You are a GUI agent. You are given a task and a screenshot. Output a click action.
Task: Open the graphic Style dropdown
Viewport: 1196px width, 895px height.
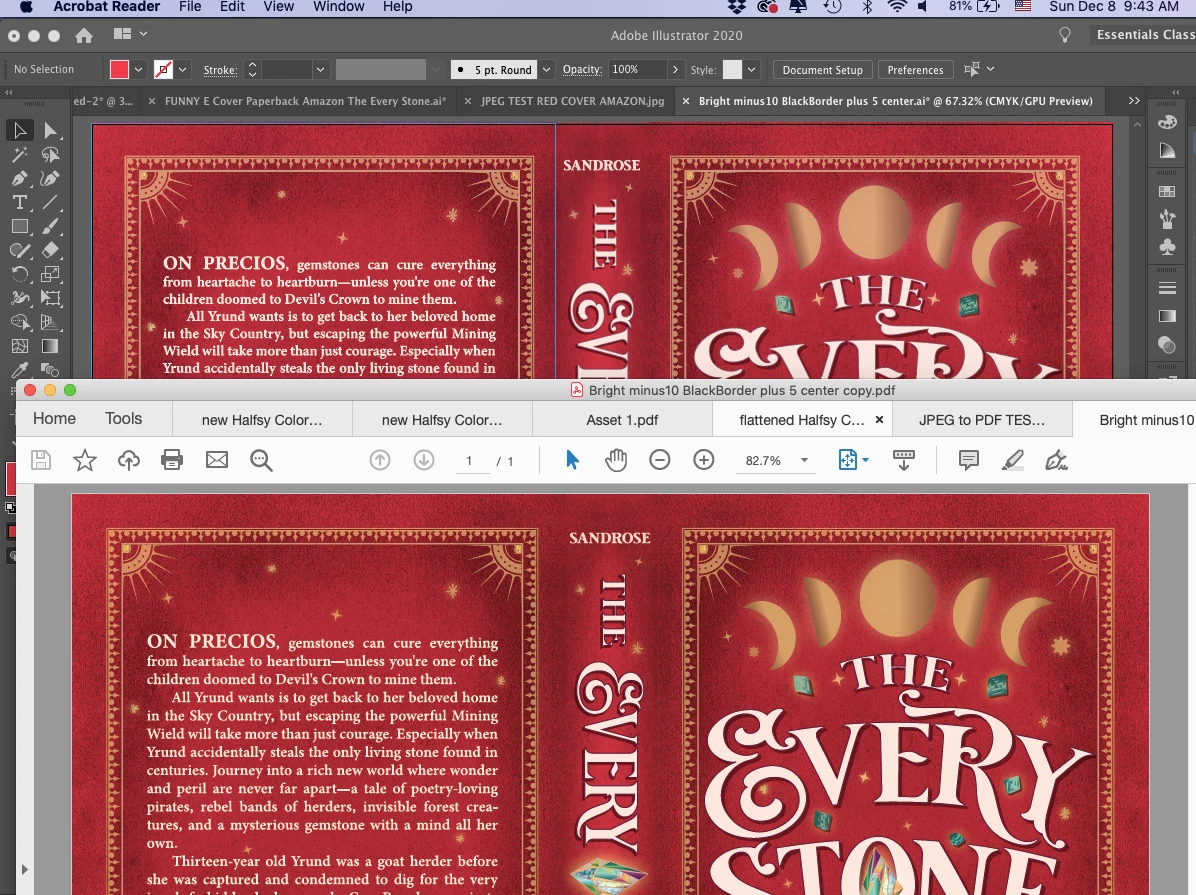751,69
